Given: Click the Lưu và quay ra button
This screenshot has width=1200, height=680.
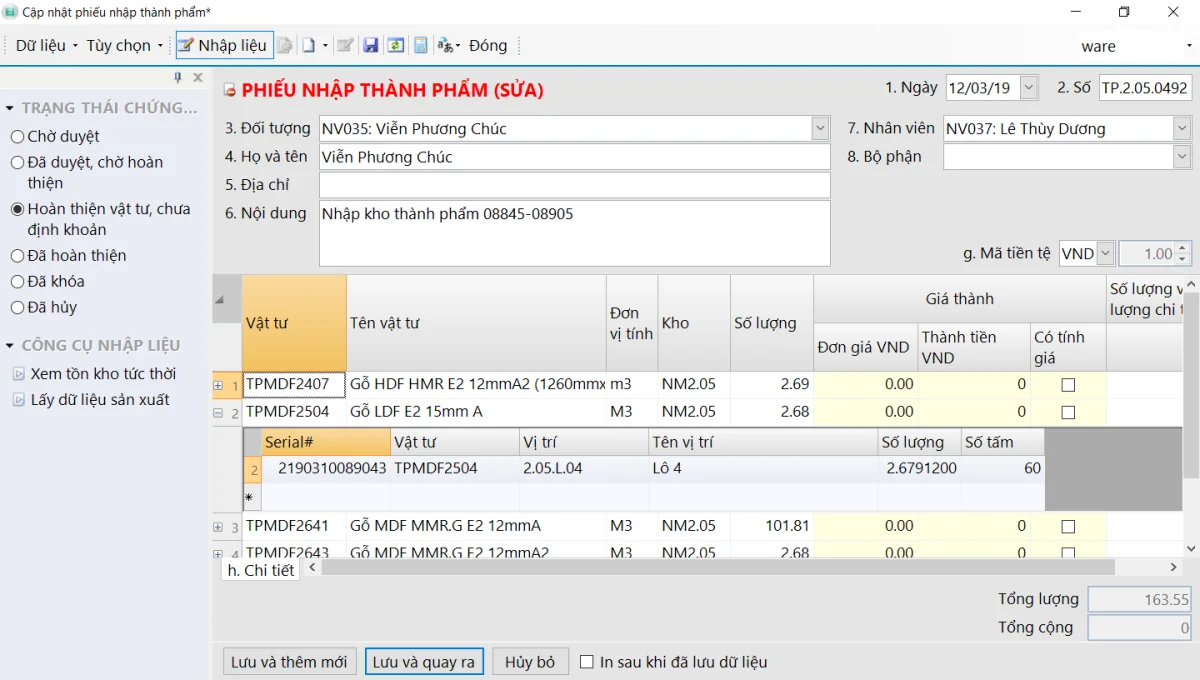Looking at the screenshot, I should pyautogui.click(x=424, y=662).
